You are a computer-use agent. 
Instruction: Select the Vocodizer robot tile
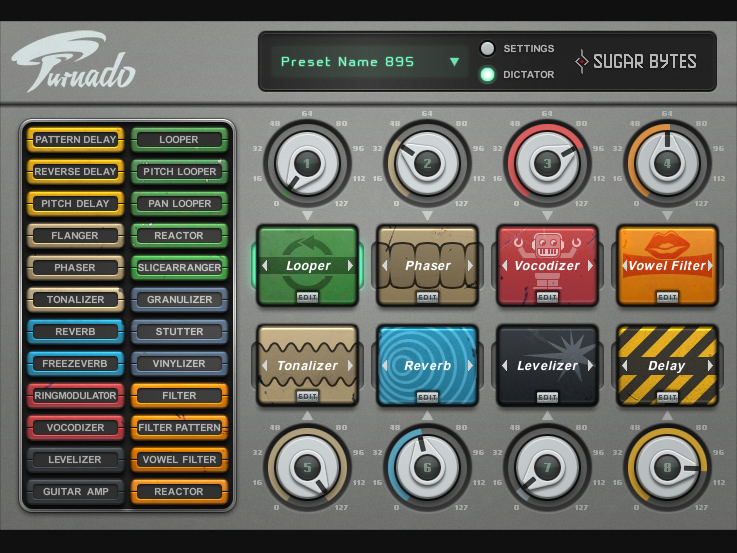(547, 265)
